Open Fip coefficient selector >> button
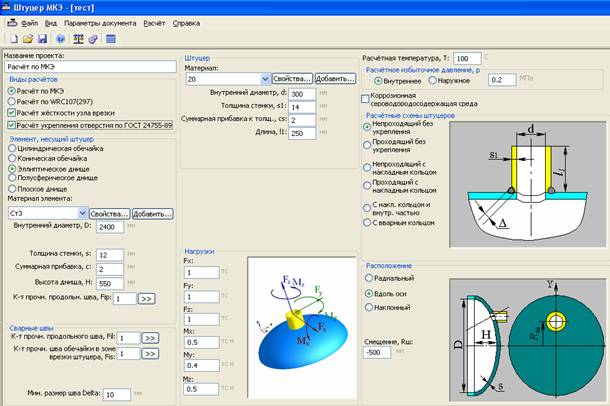Image resolution: width=610 pixels, height=406 pixels. point(146,299)
